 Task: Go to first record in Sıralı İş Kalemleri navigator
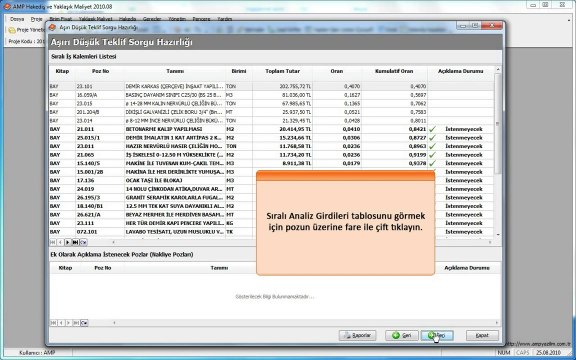(53, 242)
